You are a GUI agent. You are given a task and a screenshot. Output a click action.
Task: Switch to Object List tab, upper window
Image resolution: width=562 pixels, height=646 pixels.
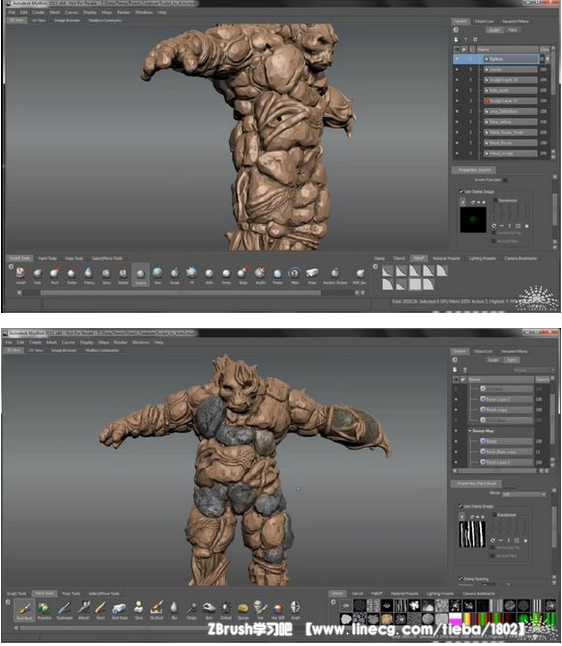tap(484, 21)
